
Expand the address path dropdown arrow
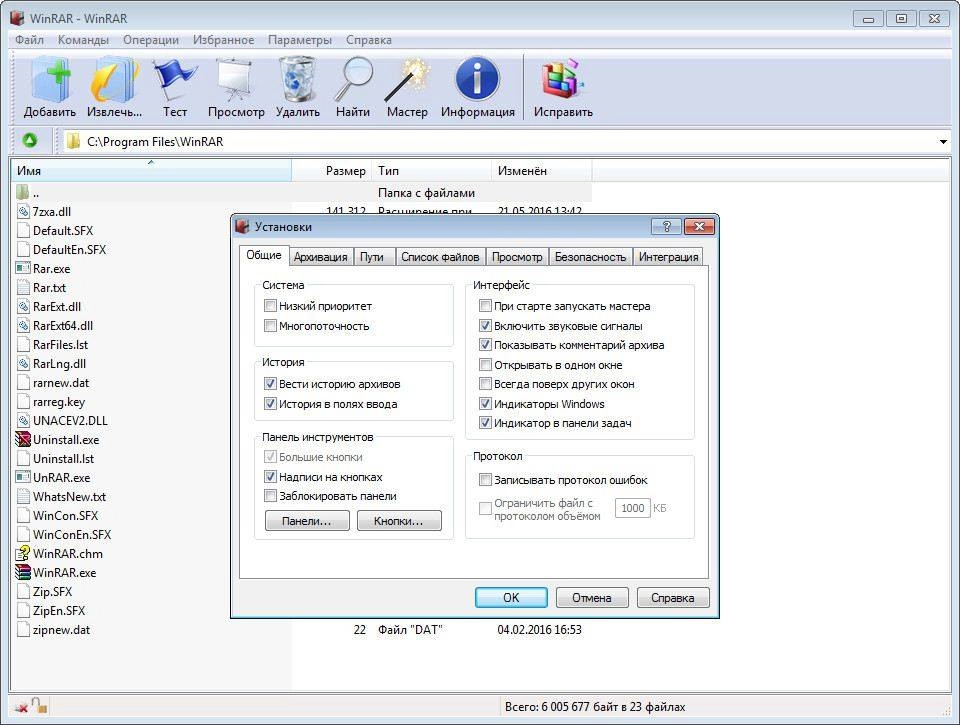[x=943, y=141]
